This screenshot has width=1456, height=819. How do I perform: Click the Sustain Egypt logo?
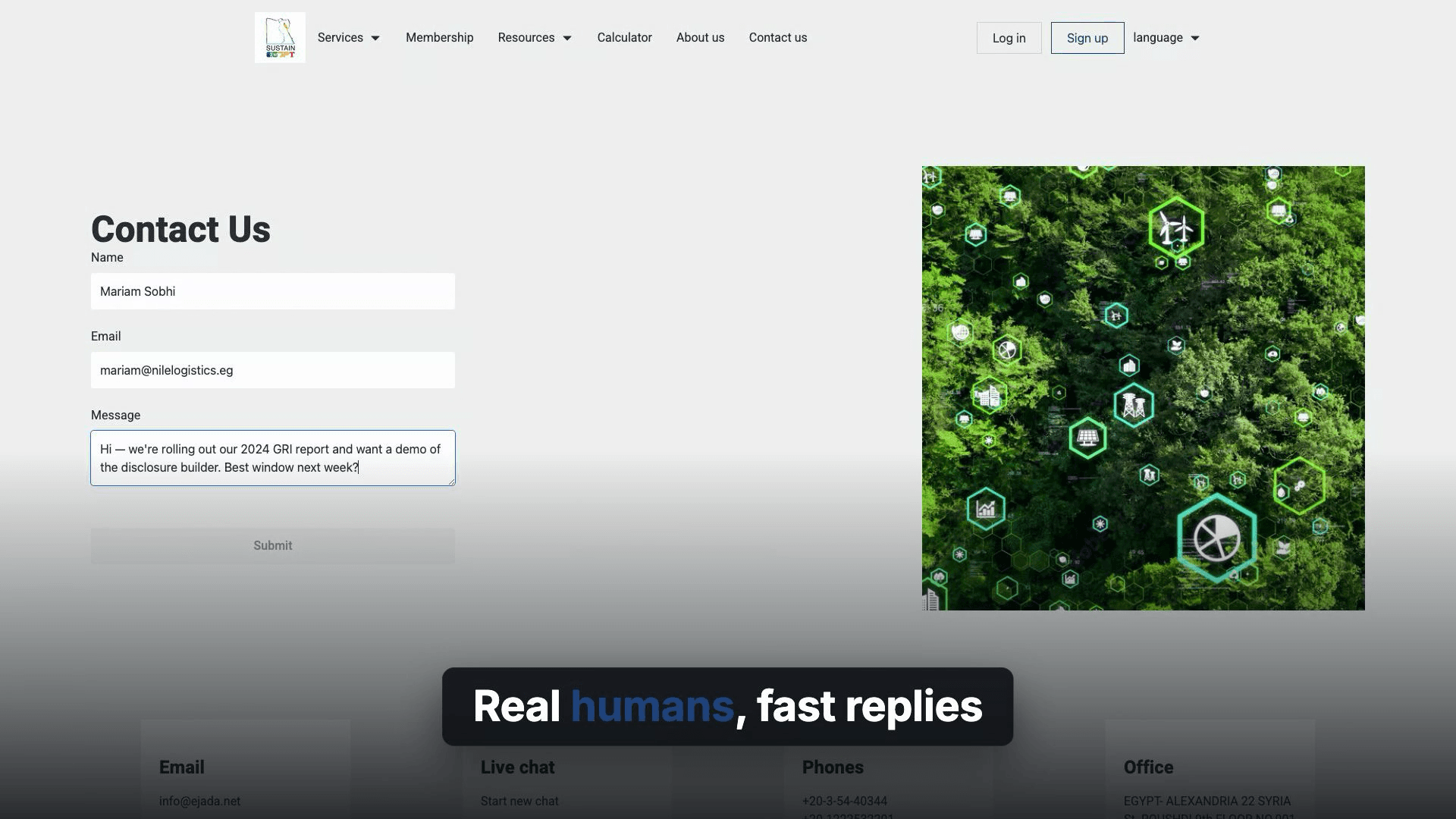280,37
